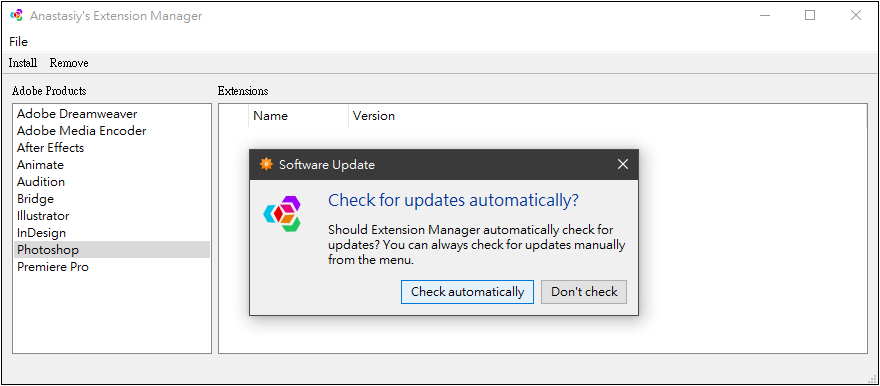Open the File menu
880x386 pixels.
coord(19,42)
